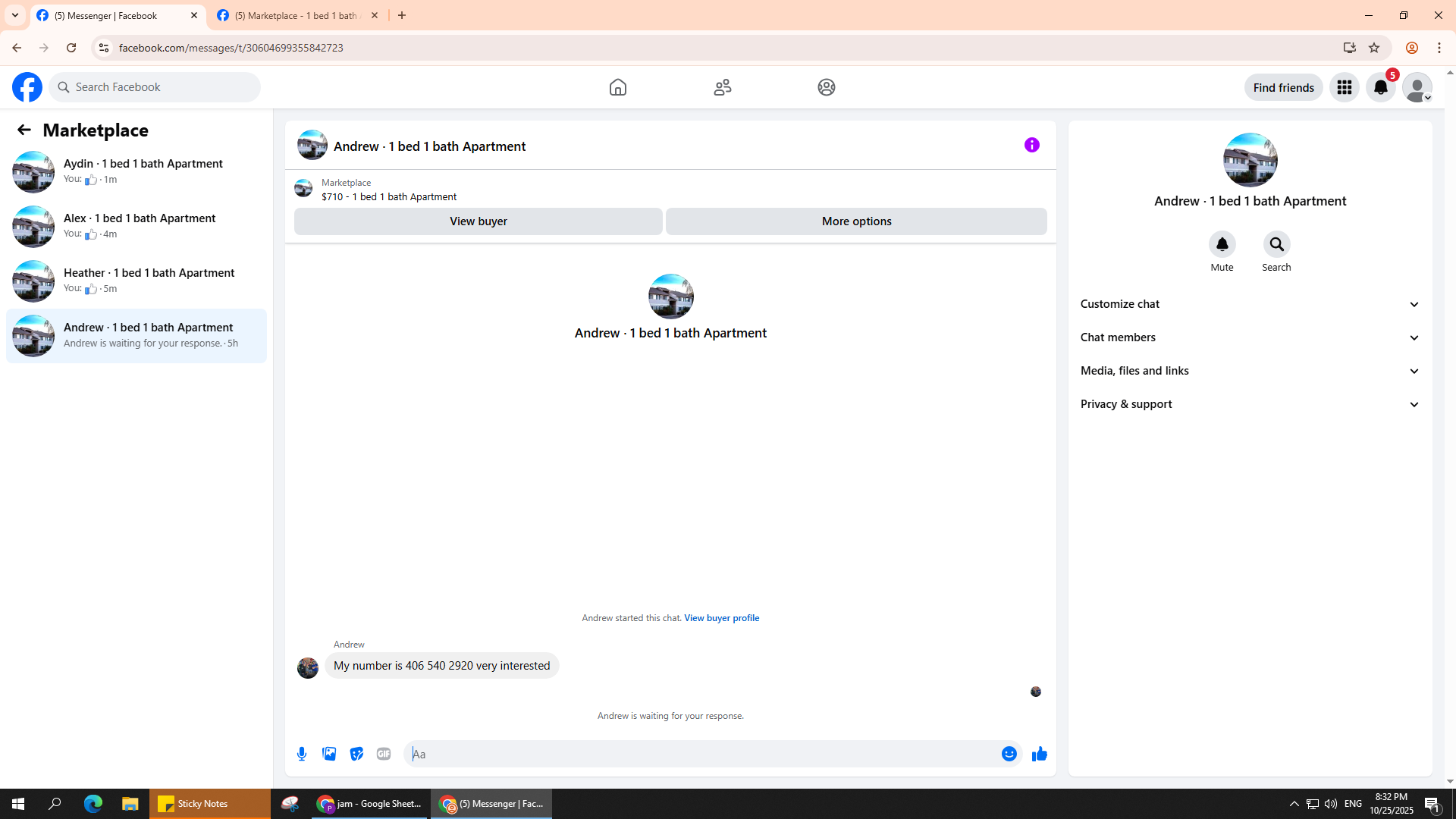This screenshot has width=1456, height=819.
Task: Attach a file using the photo icon
Action: pyautogui.click(x=329, y=754)
